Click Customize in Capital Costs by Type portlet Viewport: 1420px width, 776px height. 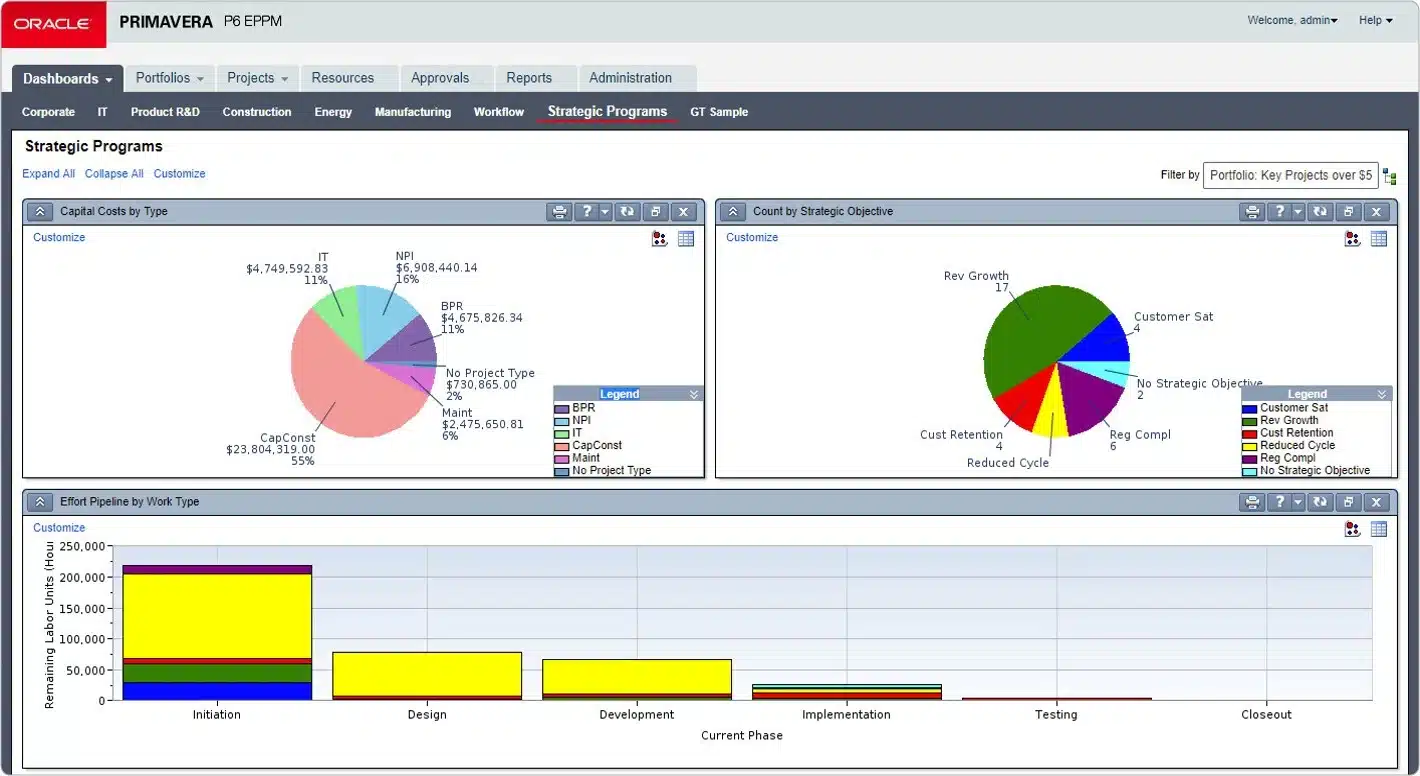(59, 238)
